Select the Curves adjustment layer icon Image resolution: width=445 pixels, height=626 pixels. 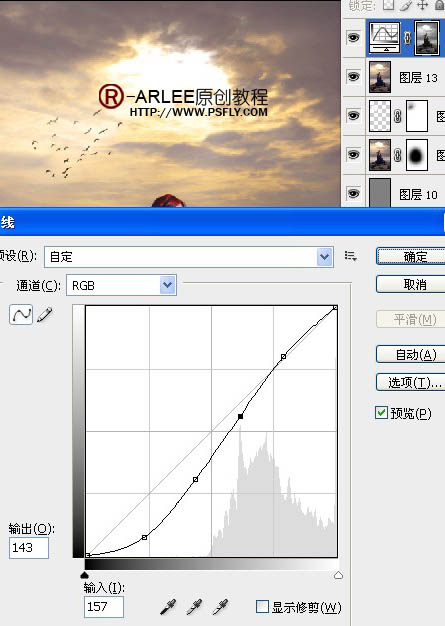pos(385,38)
